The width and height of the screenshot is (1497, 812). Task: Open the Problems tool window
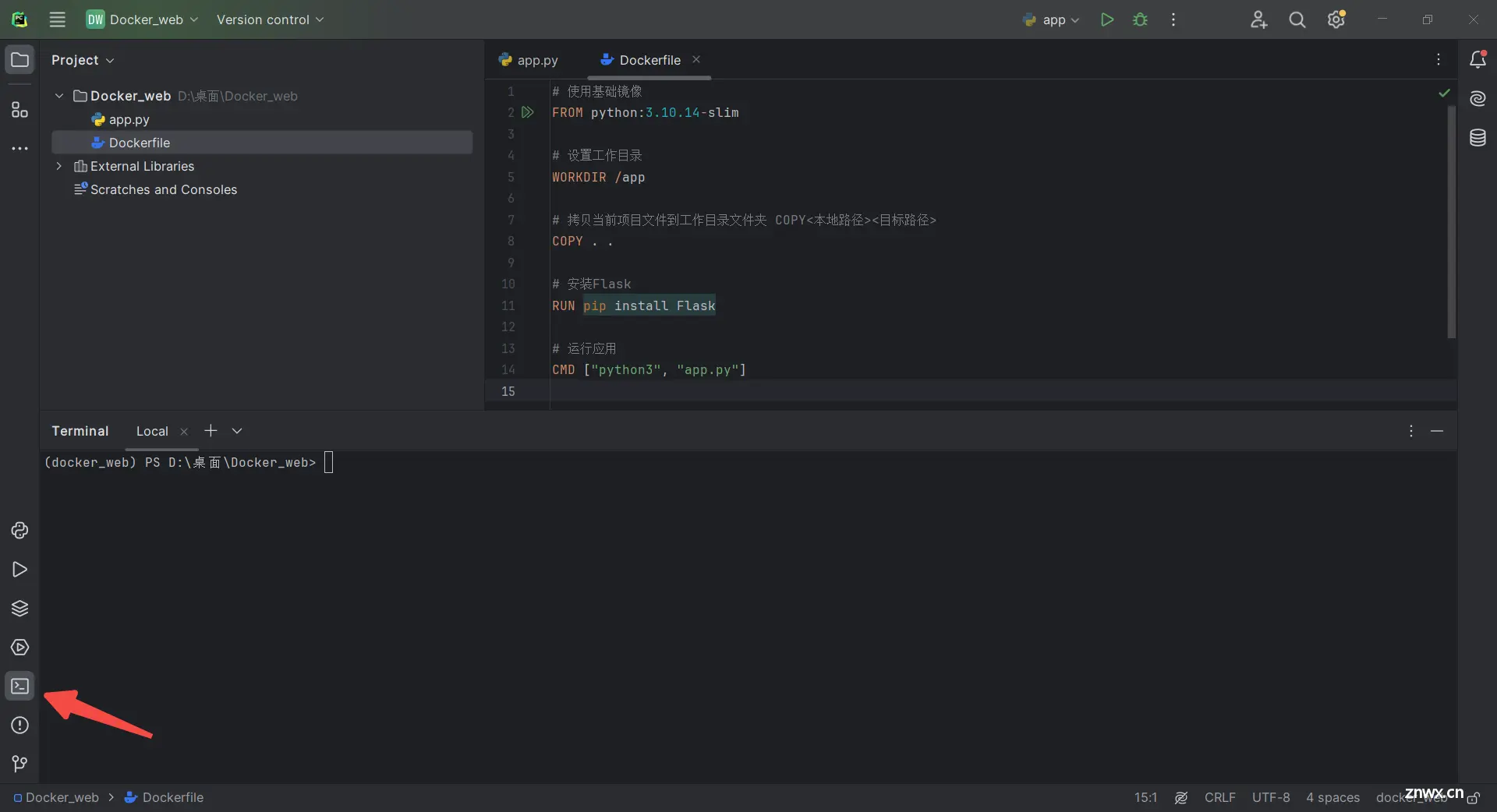pyautogui.click(x=20, y=726)
